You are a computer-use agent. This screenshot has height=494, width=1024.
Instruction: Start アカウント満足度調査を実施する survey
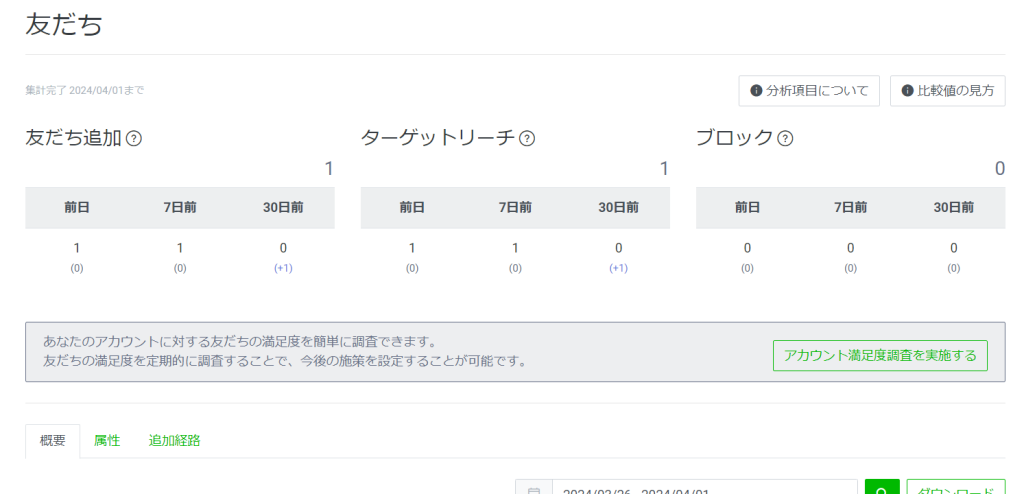(x=880, y=355)
